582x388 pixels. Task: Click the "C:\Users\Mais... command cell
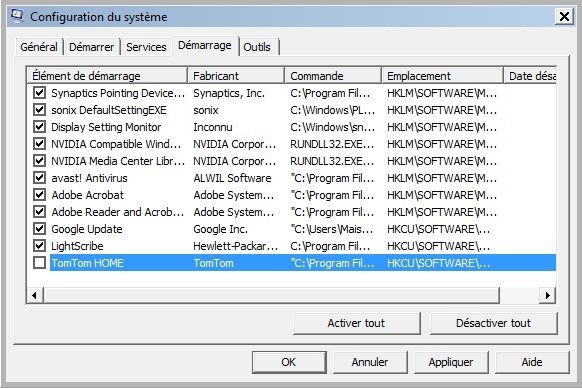[332, 229]
